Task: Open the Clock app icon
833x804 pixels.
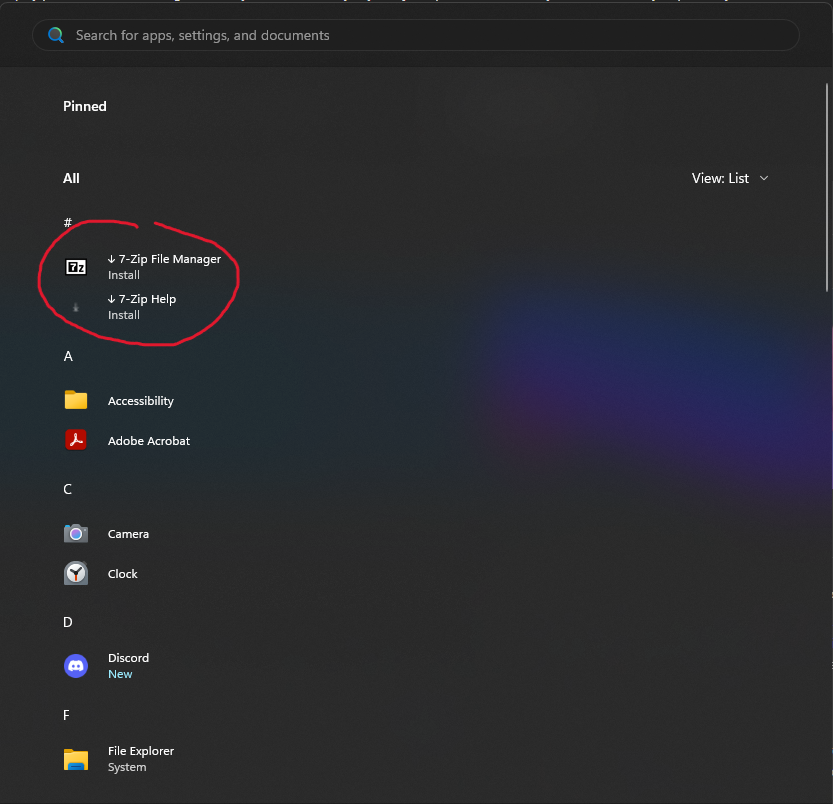Action: click(75, 573)
